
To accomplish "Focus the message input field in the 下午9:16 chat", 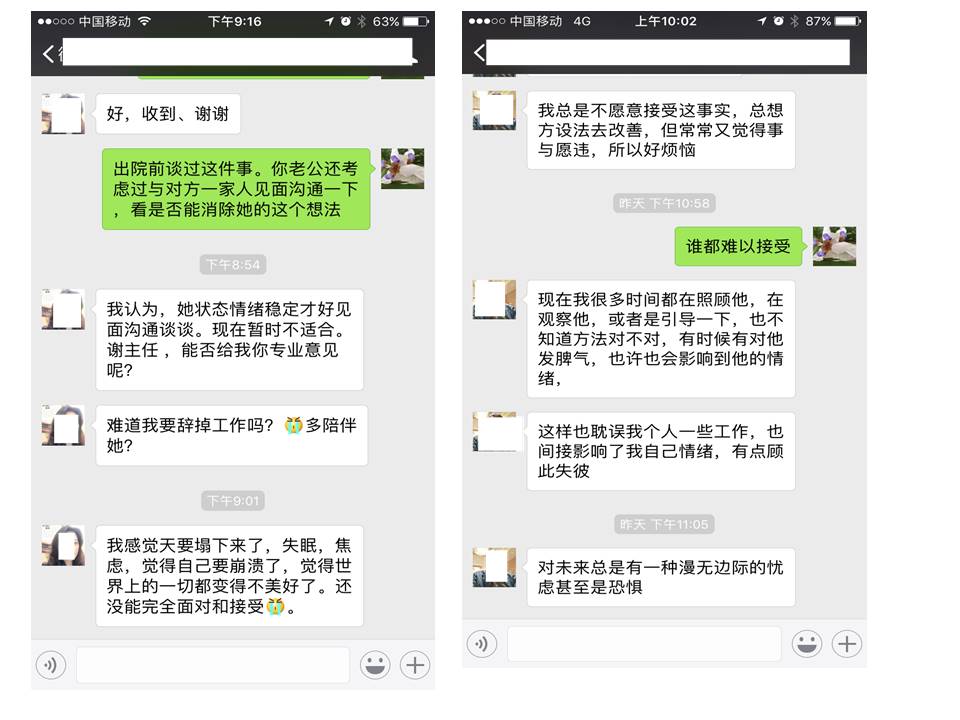I will (212, 665).
